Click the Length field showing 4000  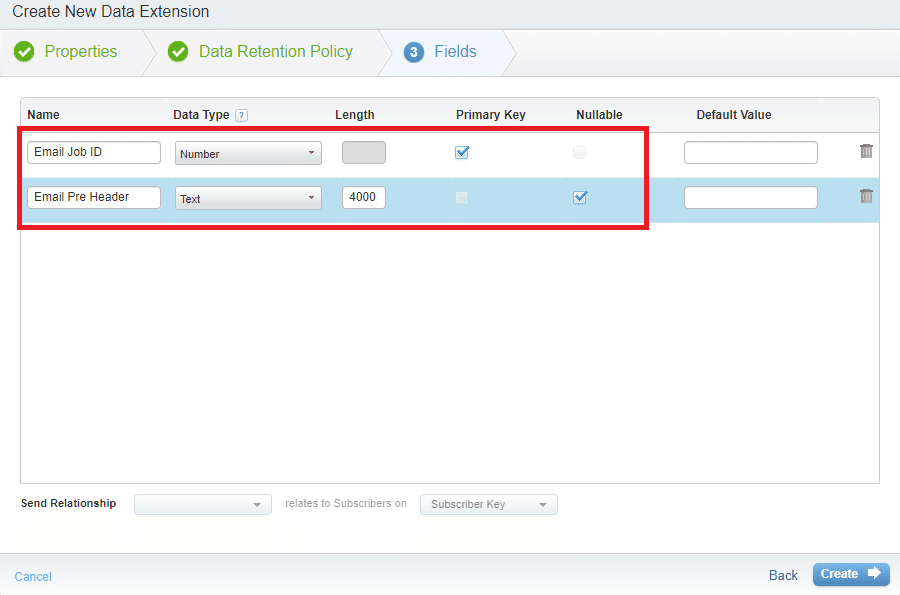point(364,197)
